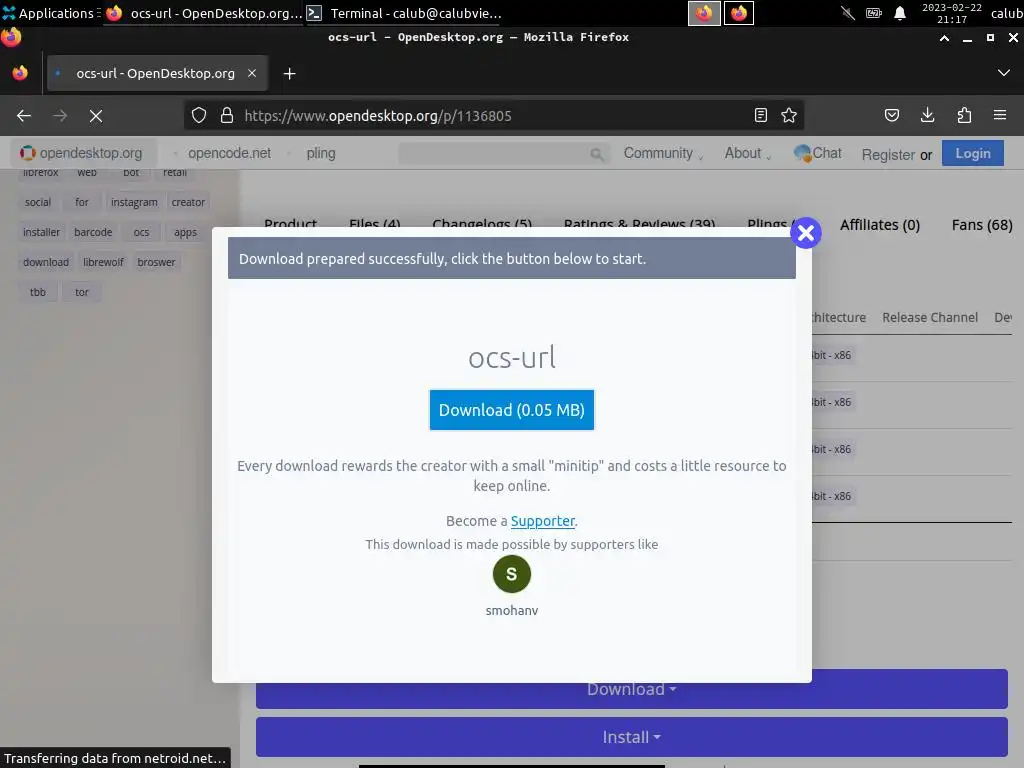Select the barcode tag
Viewport: 1024px width, 768px height.
point(93,232)
